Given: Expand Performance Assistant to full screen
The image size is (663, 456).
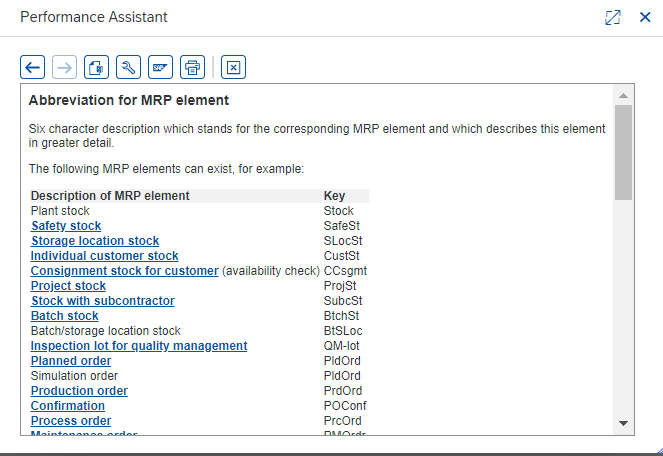Looking at the screenshot, I should (613, 17).
